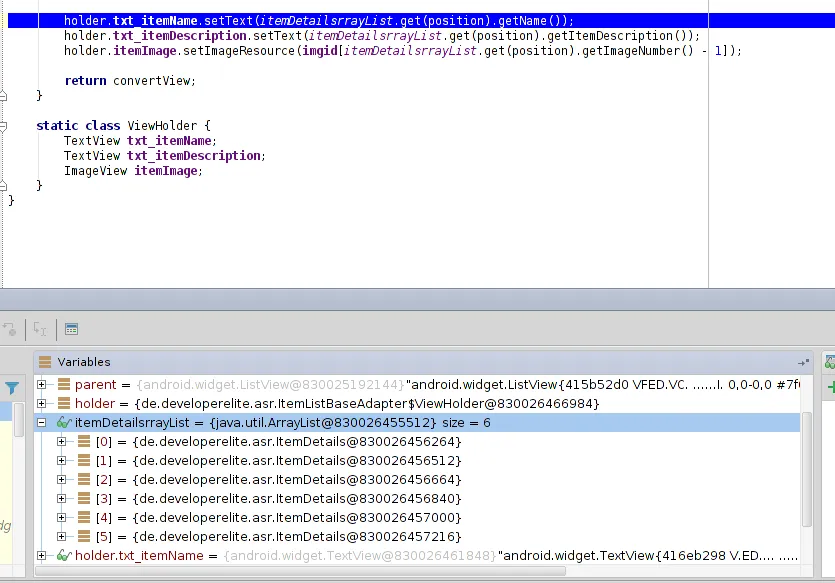Click the Run to Cursor toolbar icon
The width and height of the screenshot is (835, 583).
41,329
